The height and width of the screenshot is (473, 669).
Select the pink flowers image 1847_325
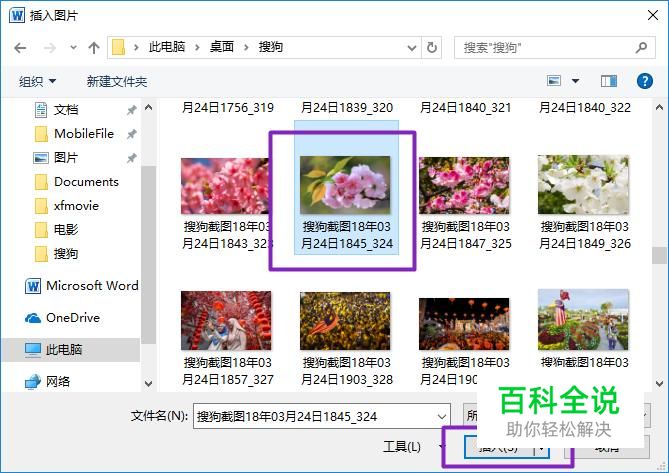click(465, 186)
